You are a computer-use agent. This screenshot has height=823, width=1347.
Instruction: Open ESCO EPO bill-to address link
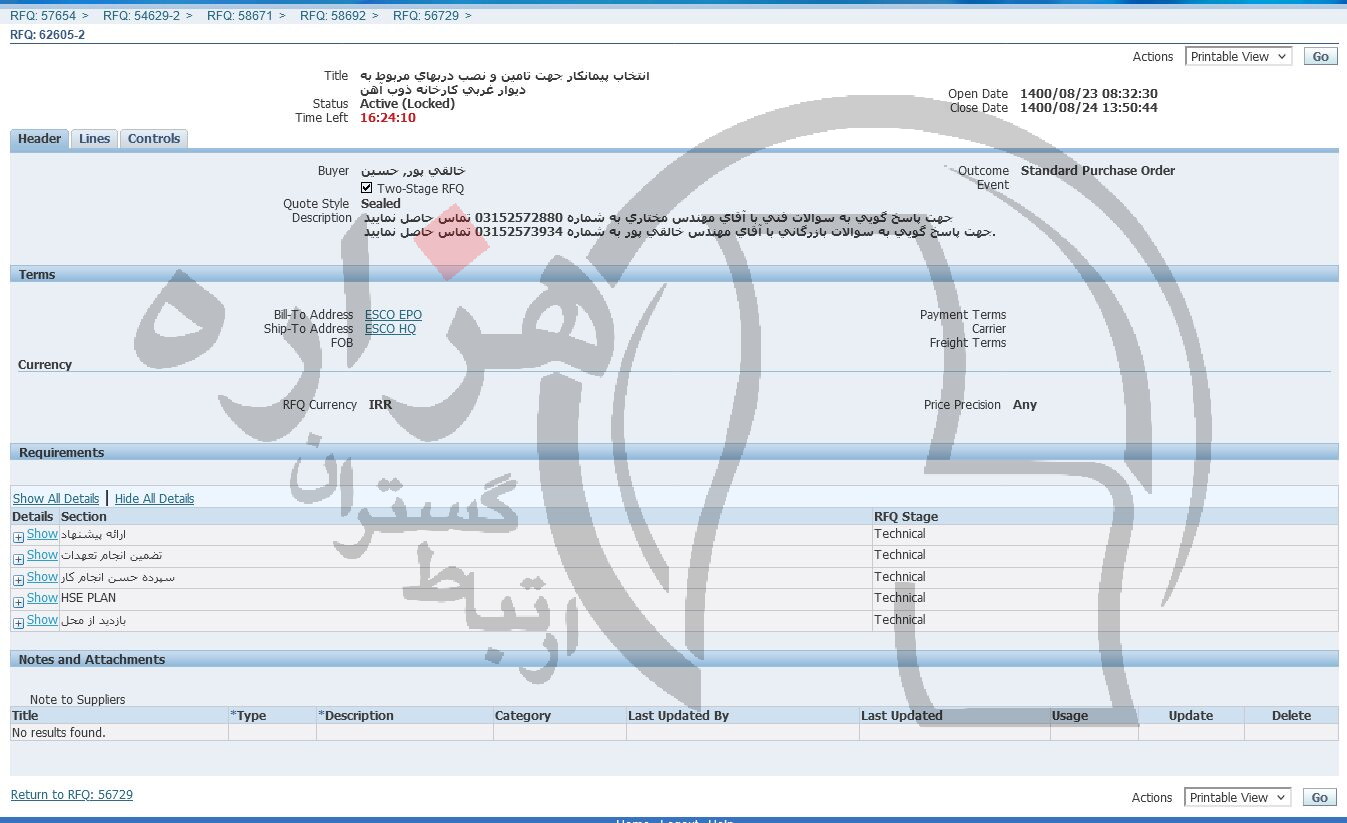point(393,315)
